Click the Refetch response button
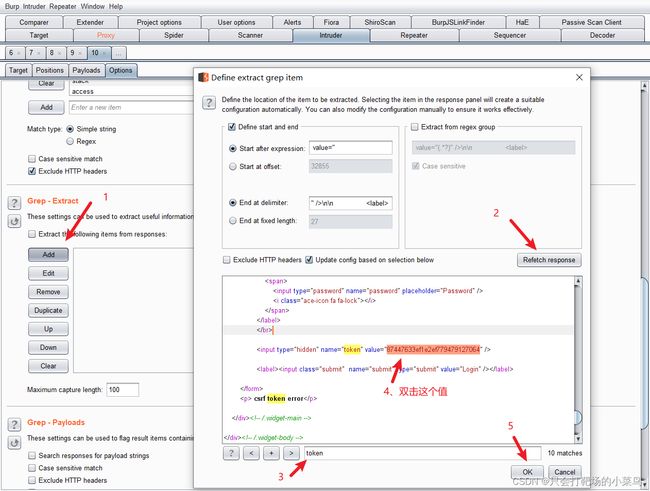 click(549, 260)
